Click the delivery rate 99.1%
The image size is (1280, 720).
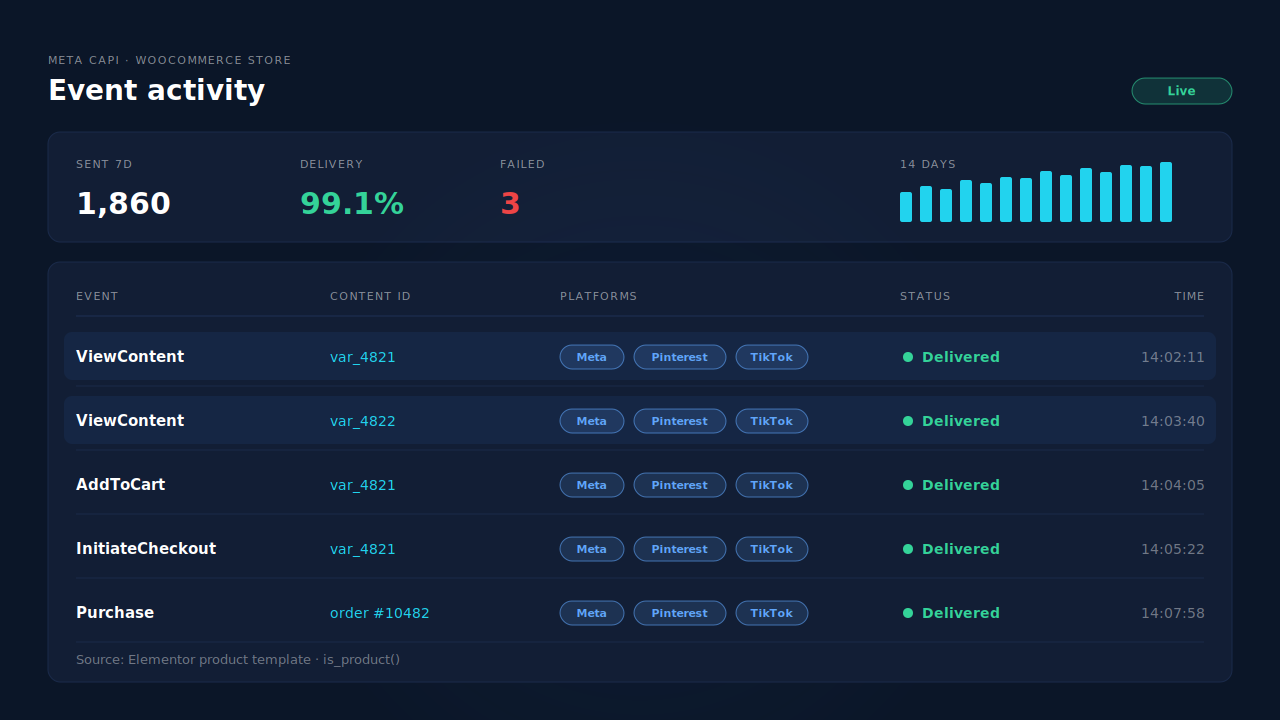[x=352, y=204]
